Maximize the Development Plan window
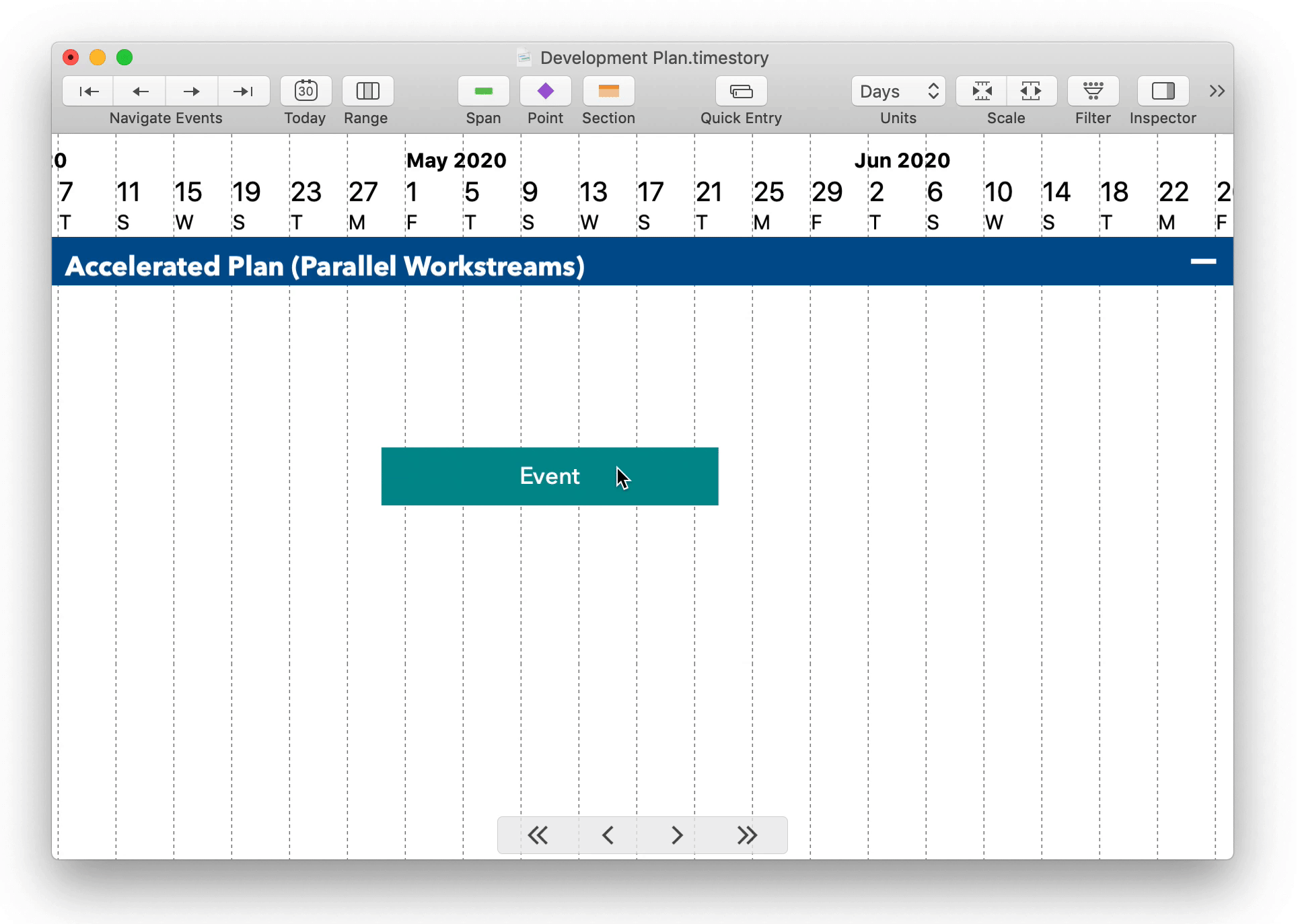Screen dimensions: 1298x924 (124, 57)
